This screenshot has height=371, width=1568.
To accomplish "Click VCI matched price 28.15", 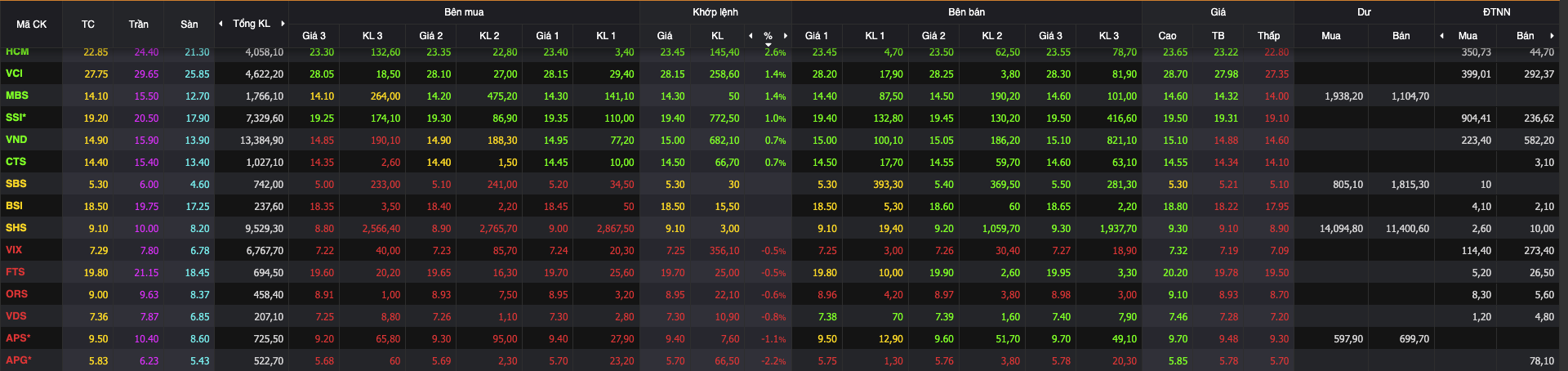I will tap(673, 74).
